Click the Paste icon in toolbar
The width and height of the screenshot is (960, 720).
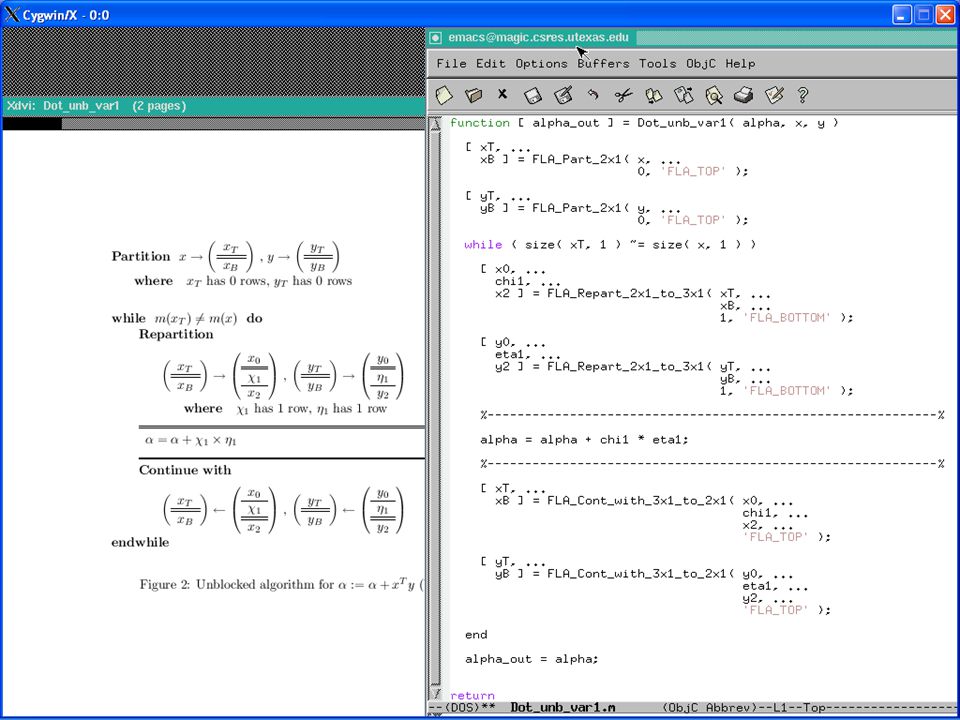(683, 95)
